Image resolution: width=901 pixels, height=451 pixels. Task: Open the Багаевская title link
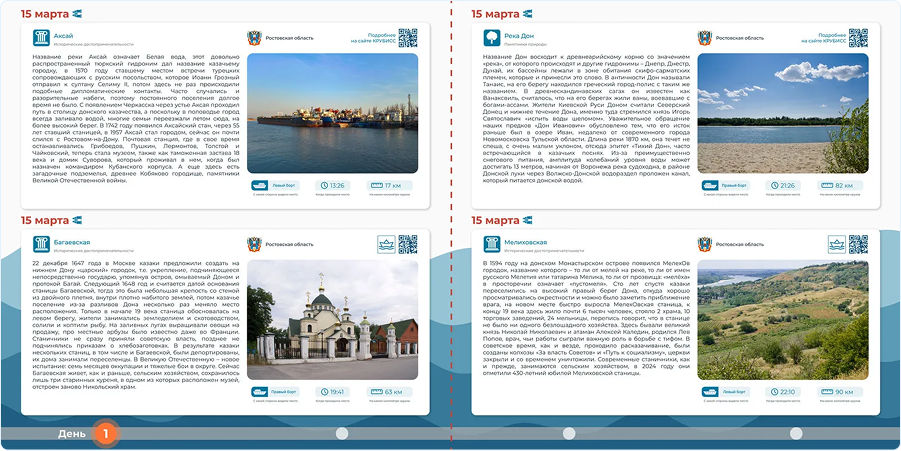[72, 242]
